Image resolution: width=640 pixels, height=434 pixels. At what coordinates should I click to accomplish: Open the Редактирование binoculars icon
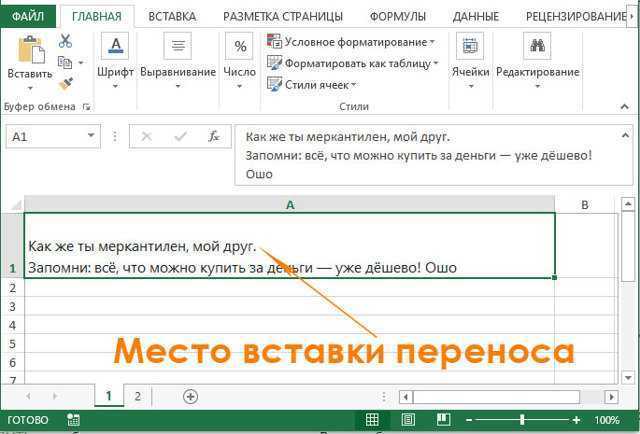tap(538, 46)
